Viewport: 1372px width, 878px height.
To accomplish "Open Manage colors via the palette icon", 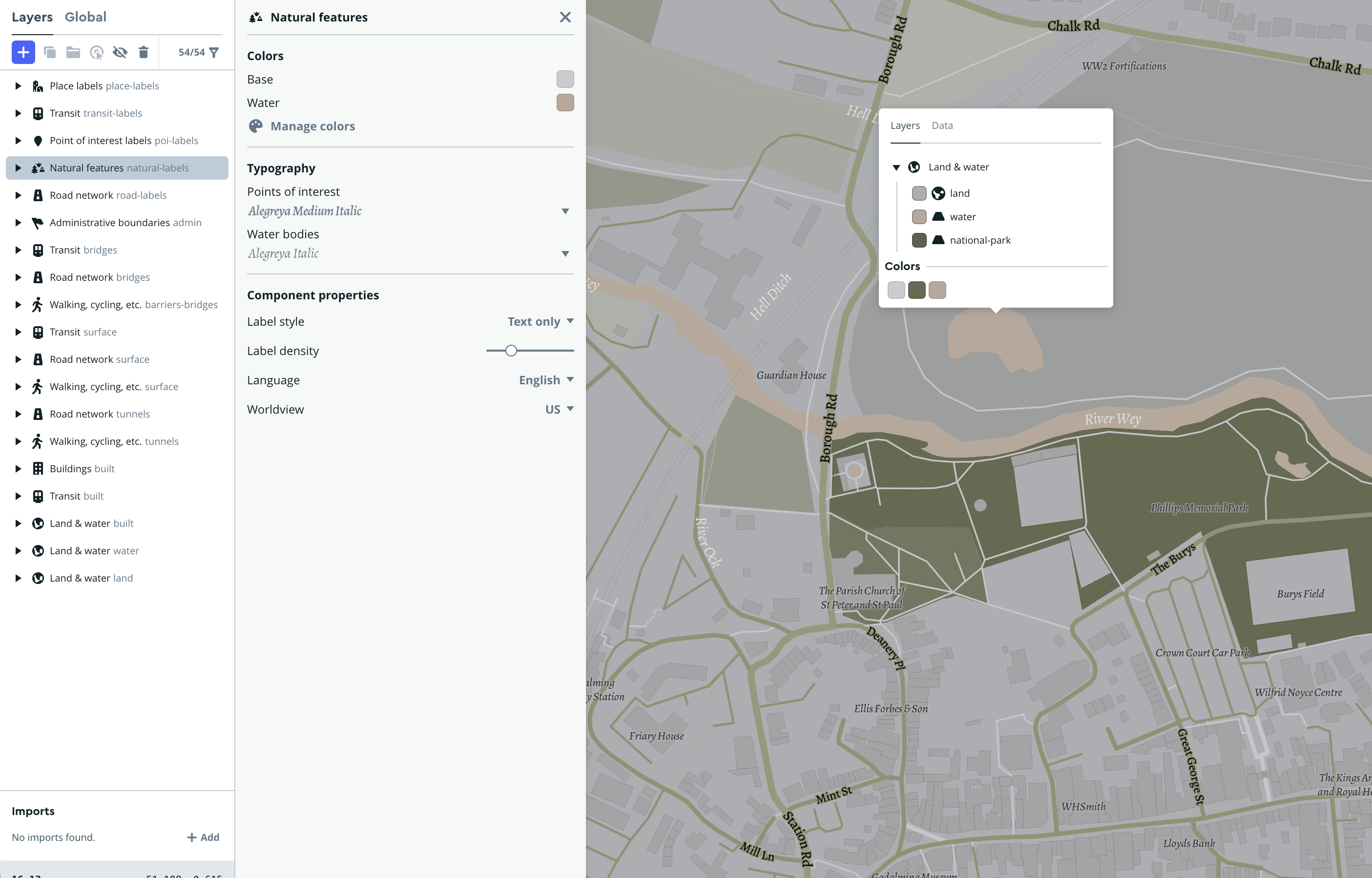I will [x=256, y=126].
